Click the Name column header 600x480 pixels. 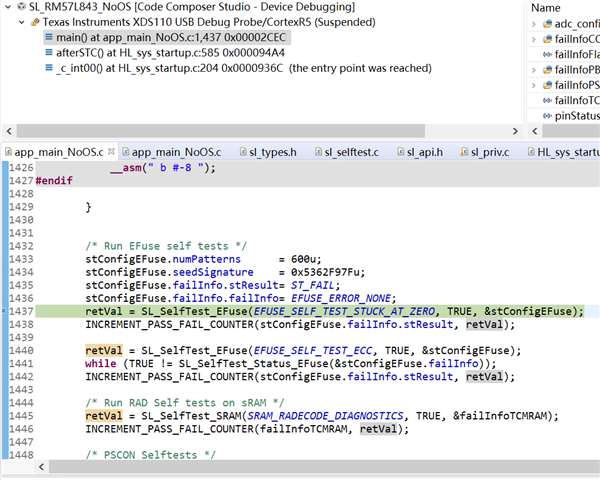click(x=546, y=8)
